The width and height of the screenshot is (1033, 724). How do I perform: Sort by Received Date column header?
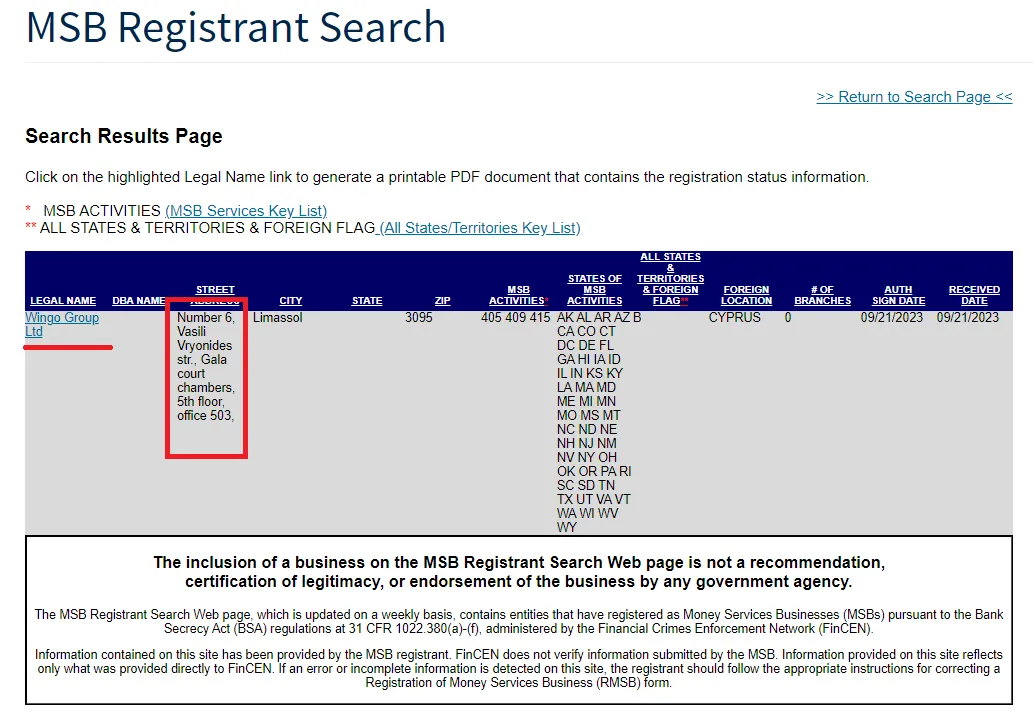click(x=974, y=295)
